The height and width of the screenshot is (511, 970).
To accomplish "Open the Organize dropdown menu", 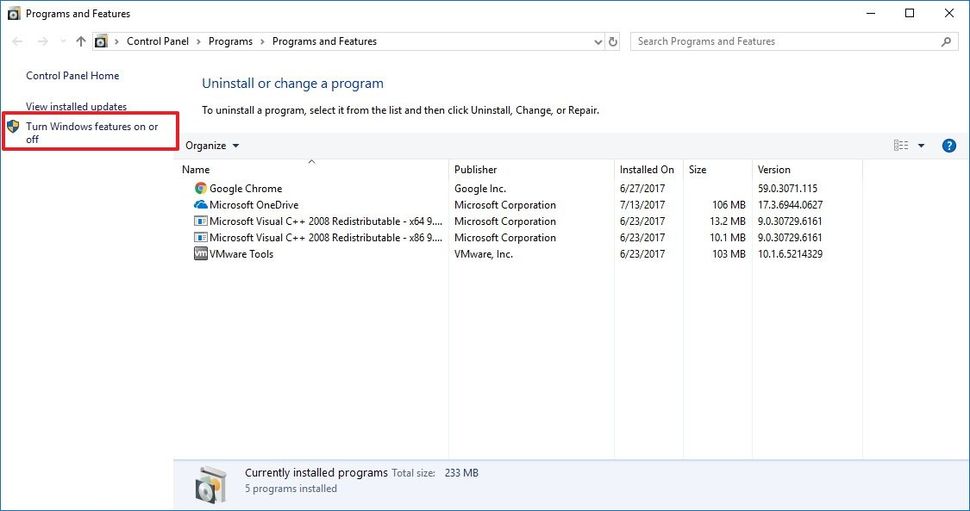I will (212, 146).
